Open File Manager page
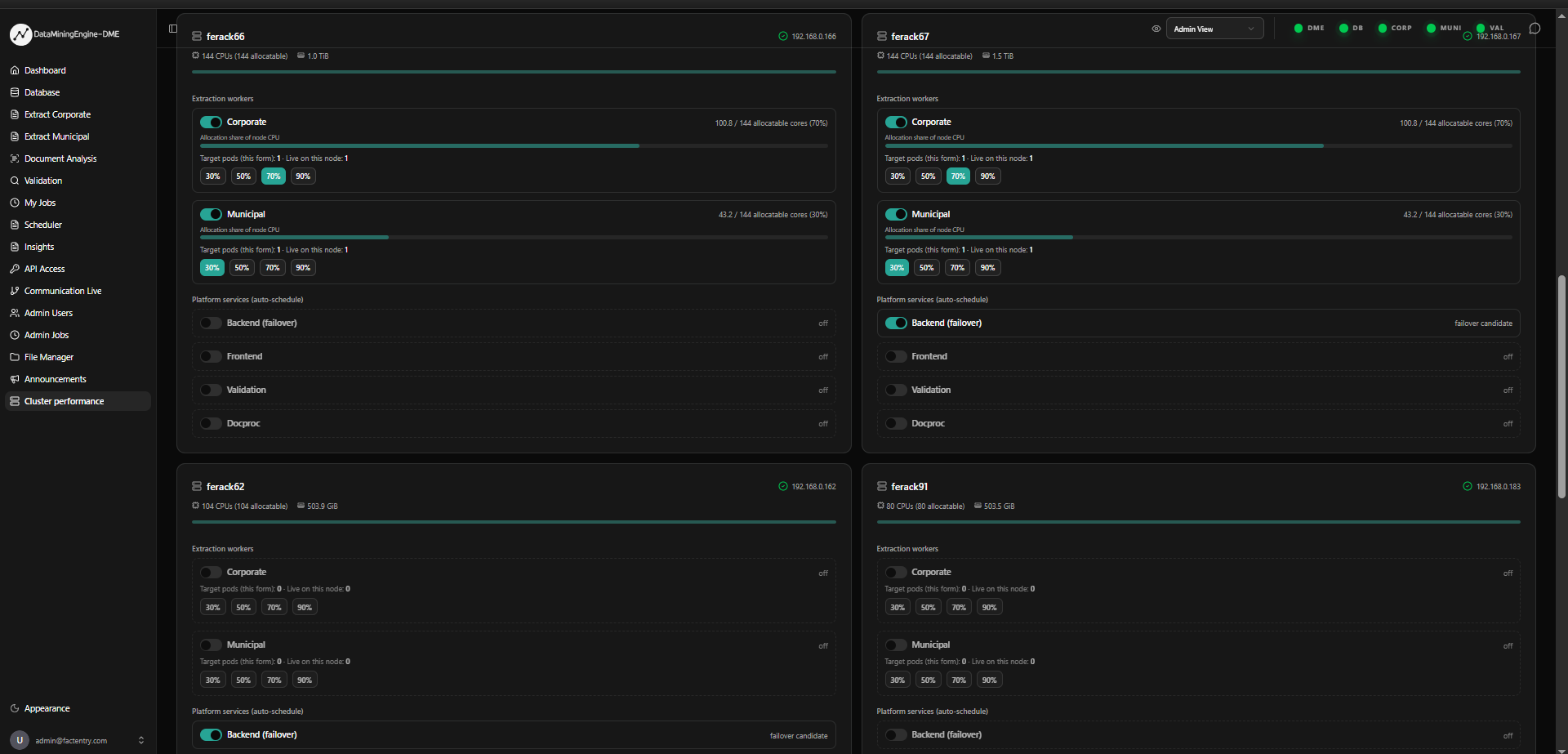 coord(78,357)
